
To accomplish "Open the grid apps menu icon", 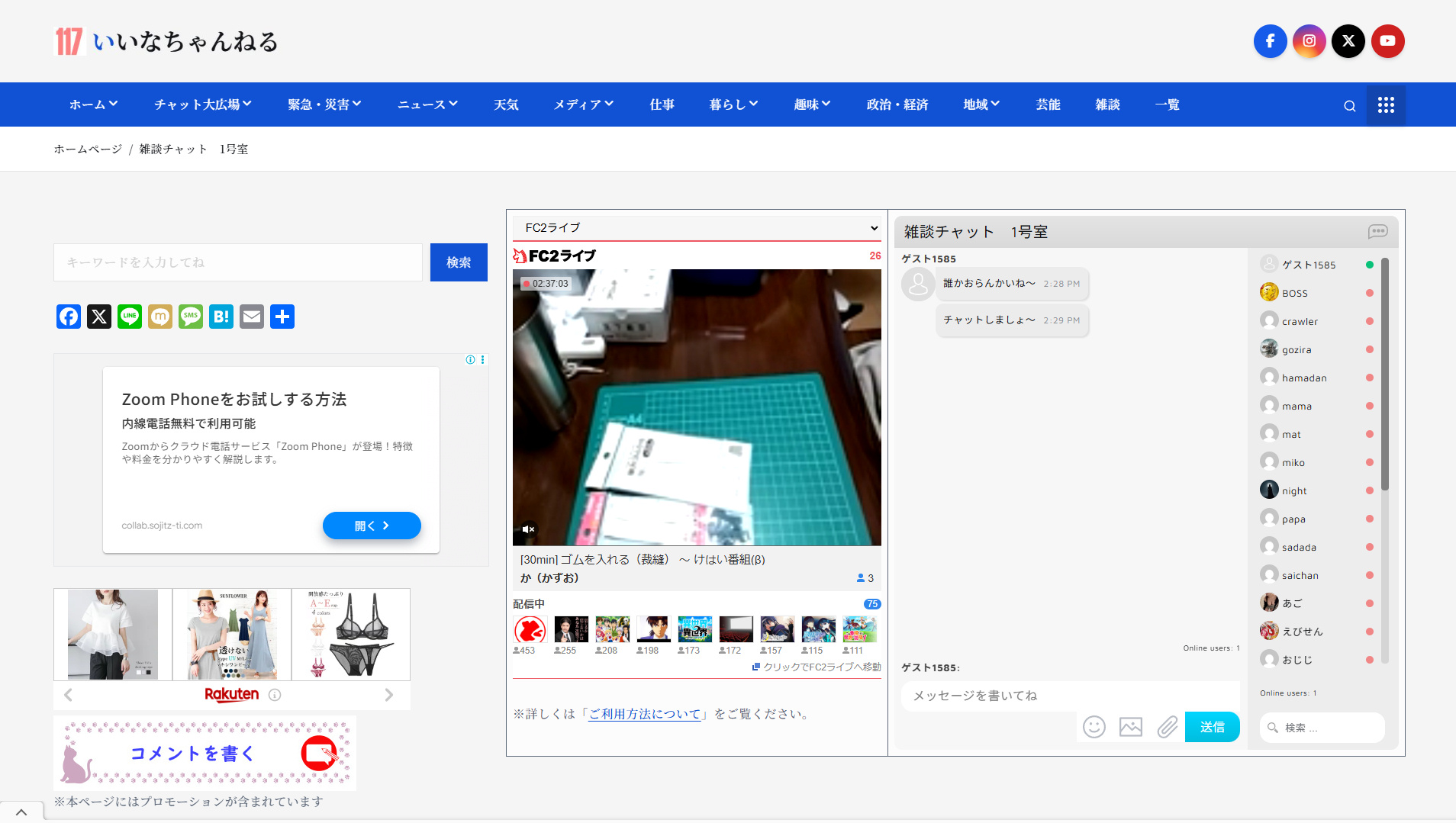I will (x=1386, y=105).
